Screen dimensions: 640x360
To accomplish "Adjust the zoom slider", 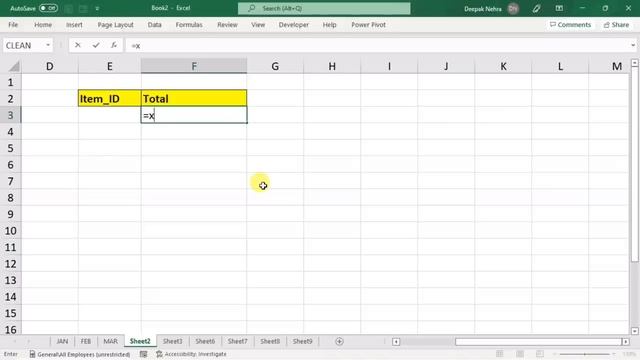I will tap(584, 354).
